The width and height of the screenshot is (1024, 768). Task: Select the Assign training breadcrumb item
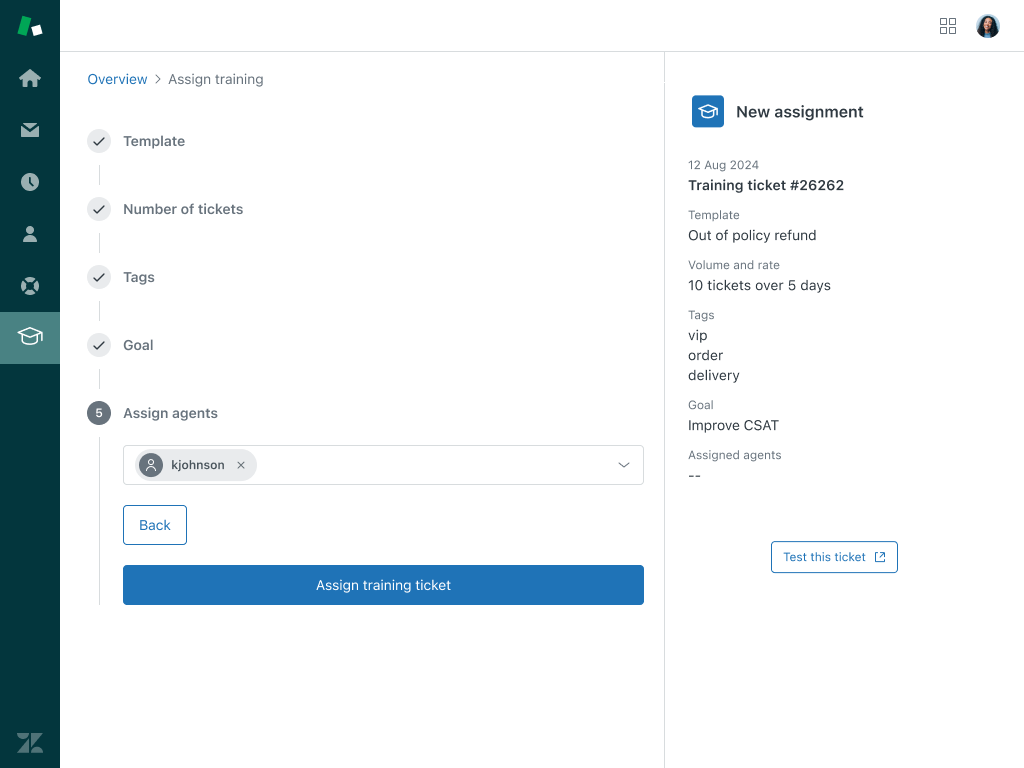pyautogui.click(x=215, y=79)
